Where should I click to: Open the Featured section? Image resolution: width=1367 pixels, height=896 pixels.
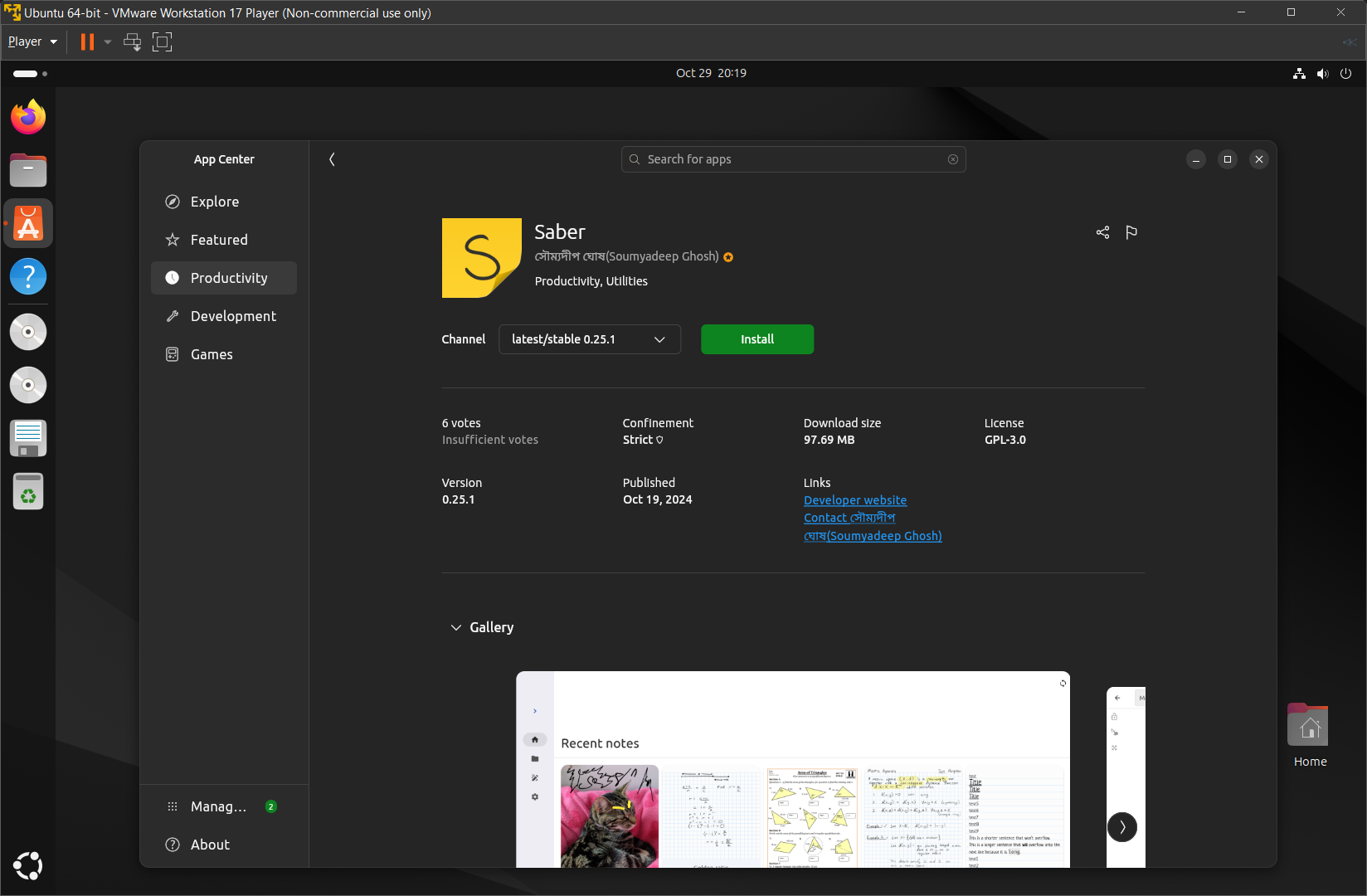(x=224, y=240)
